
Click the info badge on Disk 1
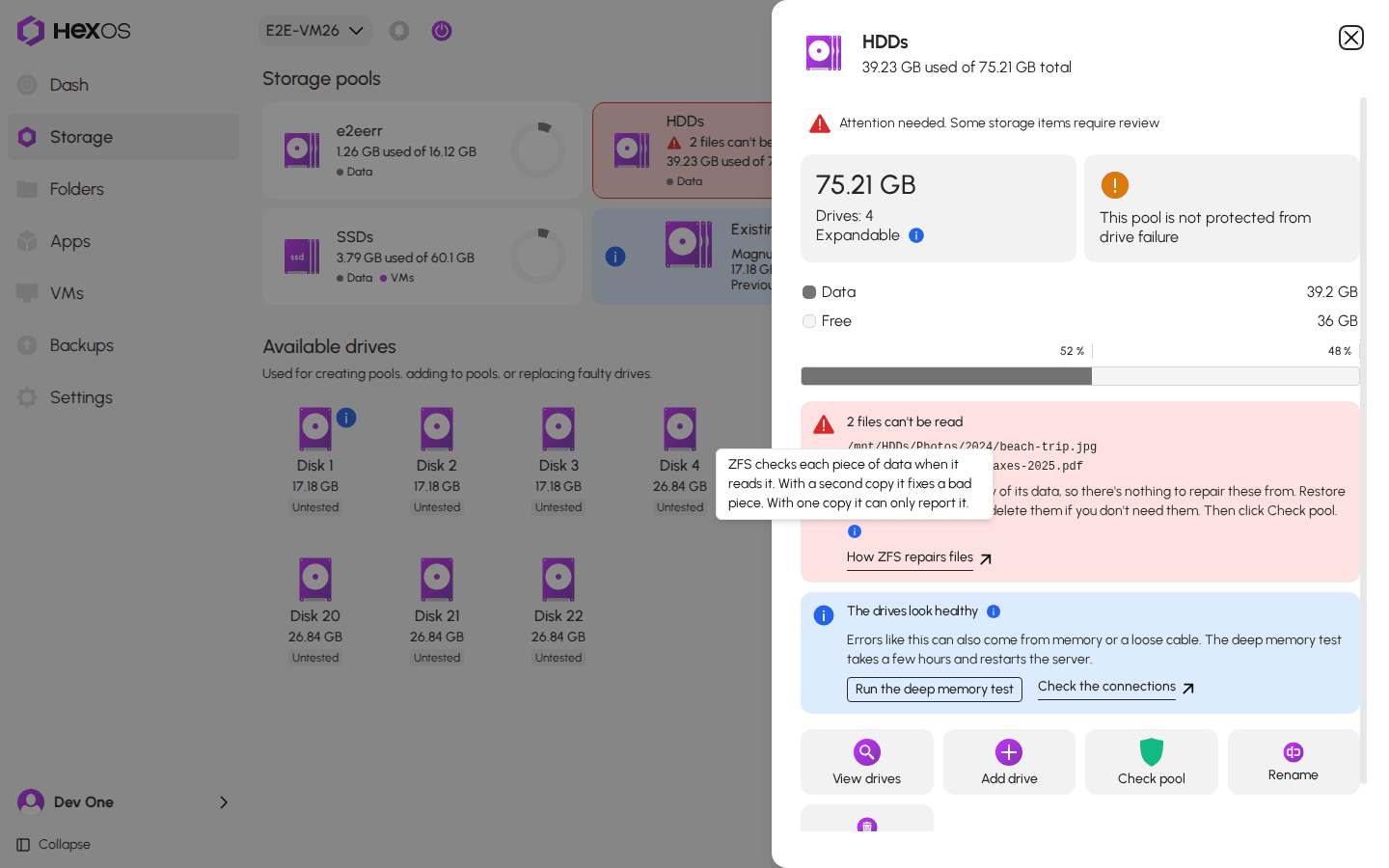point(346,418)
